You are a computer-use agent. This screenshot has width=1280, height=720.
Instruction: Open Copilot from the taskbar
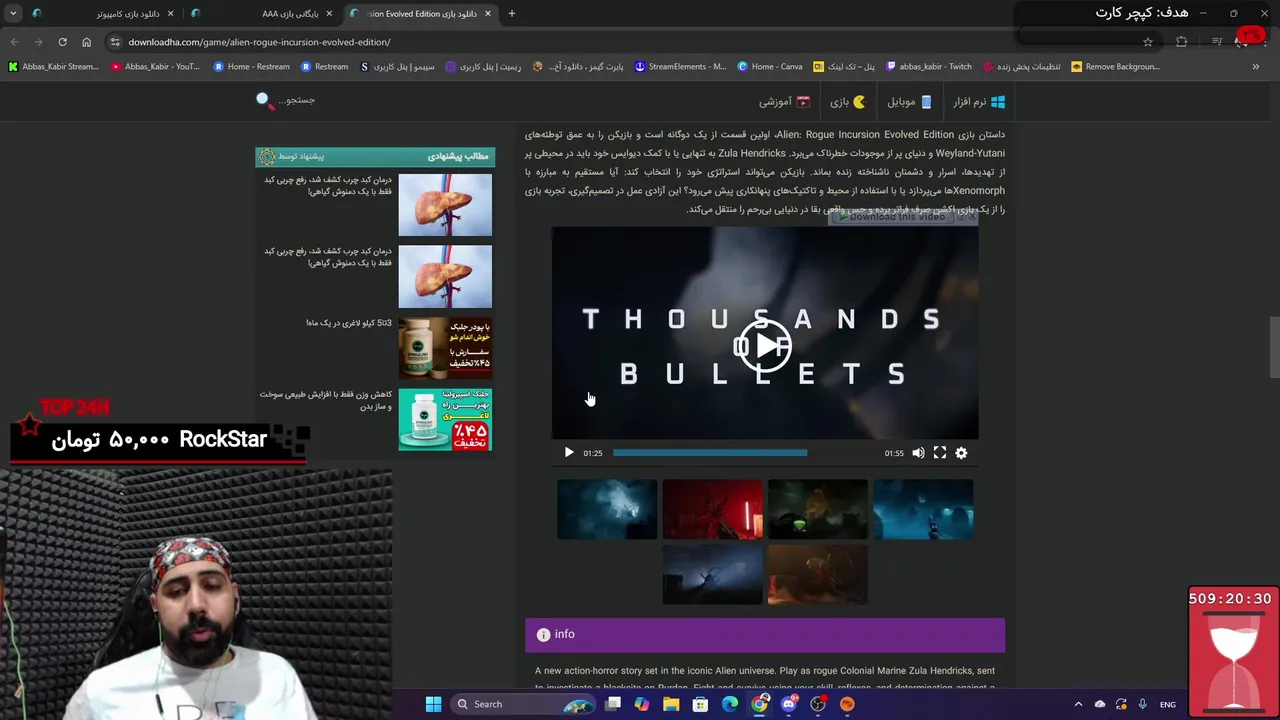(642, 704)
